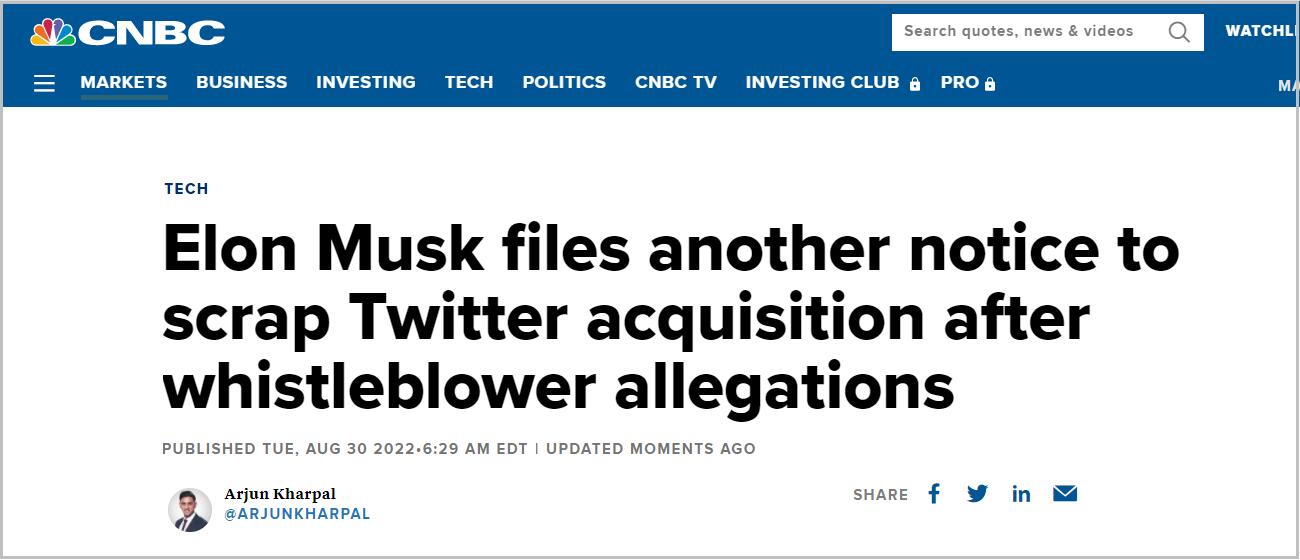Screen dimensions: 1300x560
Task: Open the Investing section
Action: point(366,83)
